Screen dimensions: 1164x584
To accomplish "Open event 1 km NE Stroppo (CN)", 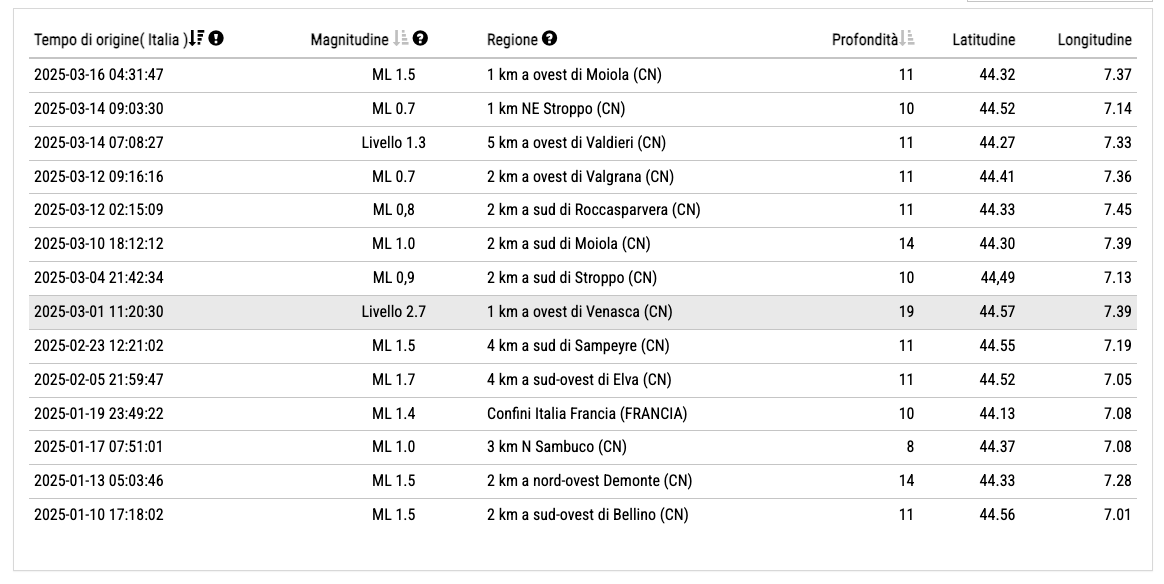I will coord(556,109).
